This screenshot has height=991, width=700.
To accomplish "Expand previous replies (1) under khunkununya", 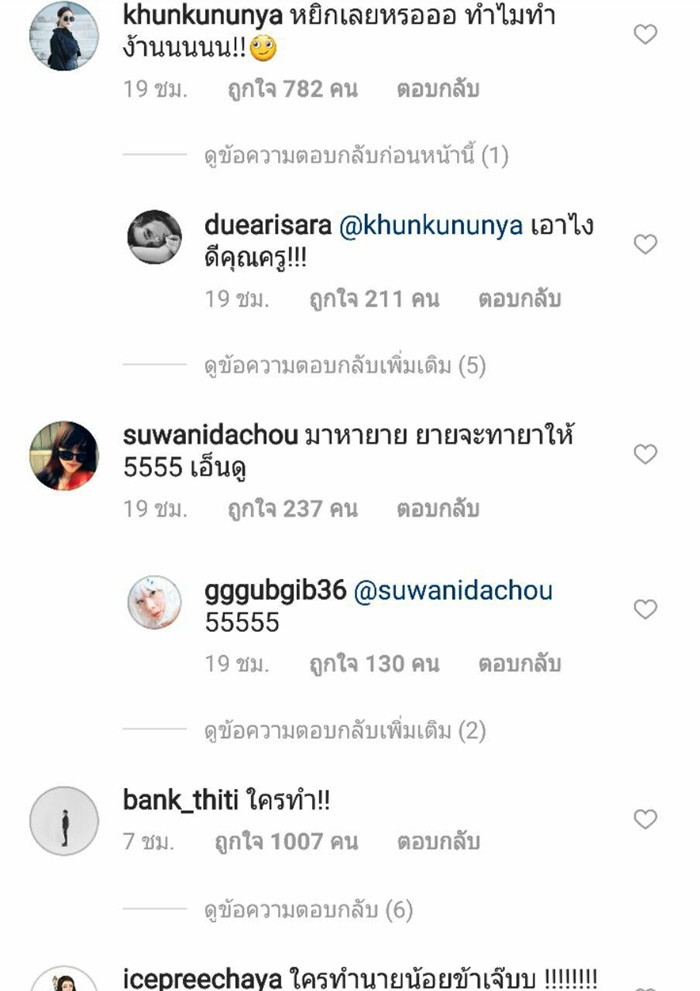I will [x=356, y=155].
